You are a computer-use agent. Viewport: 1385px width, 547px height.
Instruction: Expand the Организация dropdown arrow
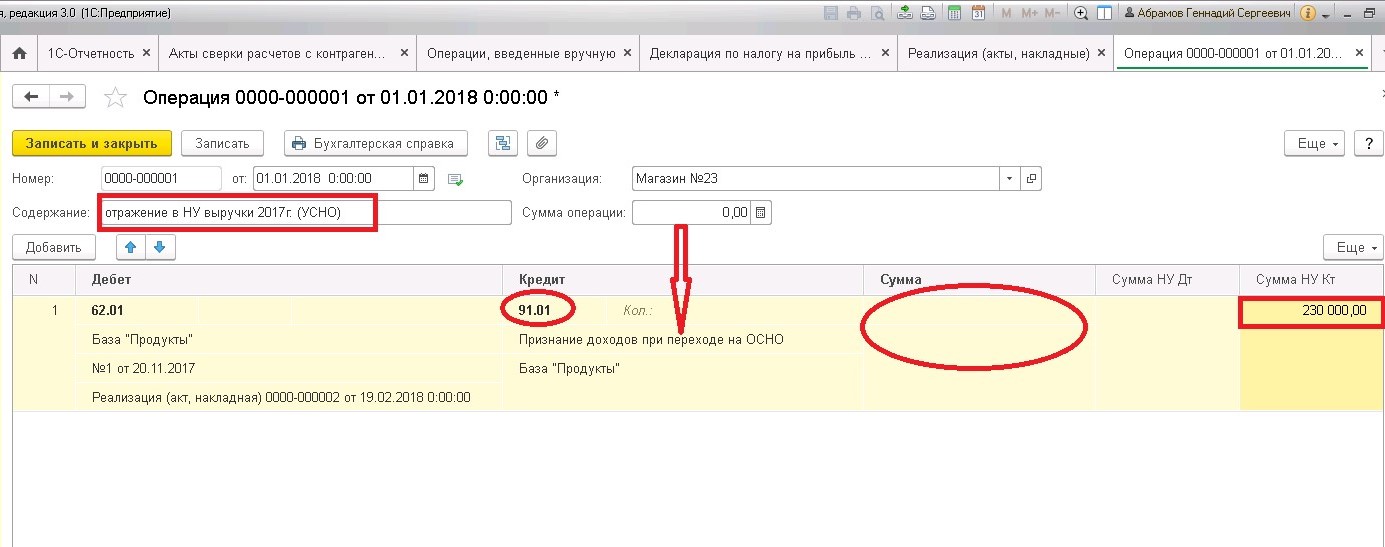tap(1010, 179)
